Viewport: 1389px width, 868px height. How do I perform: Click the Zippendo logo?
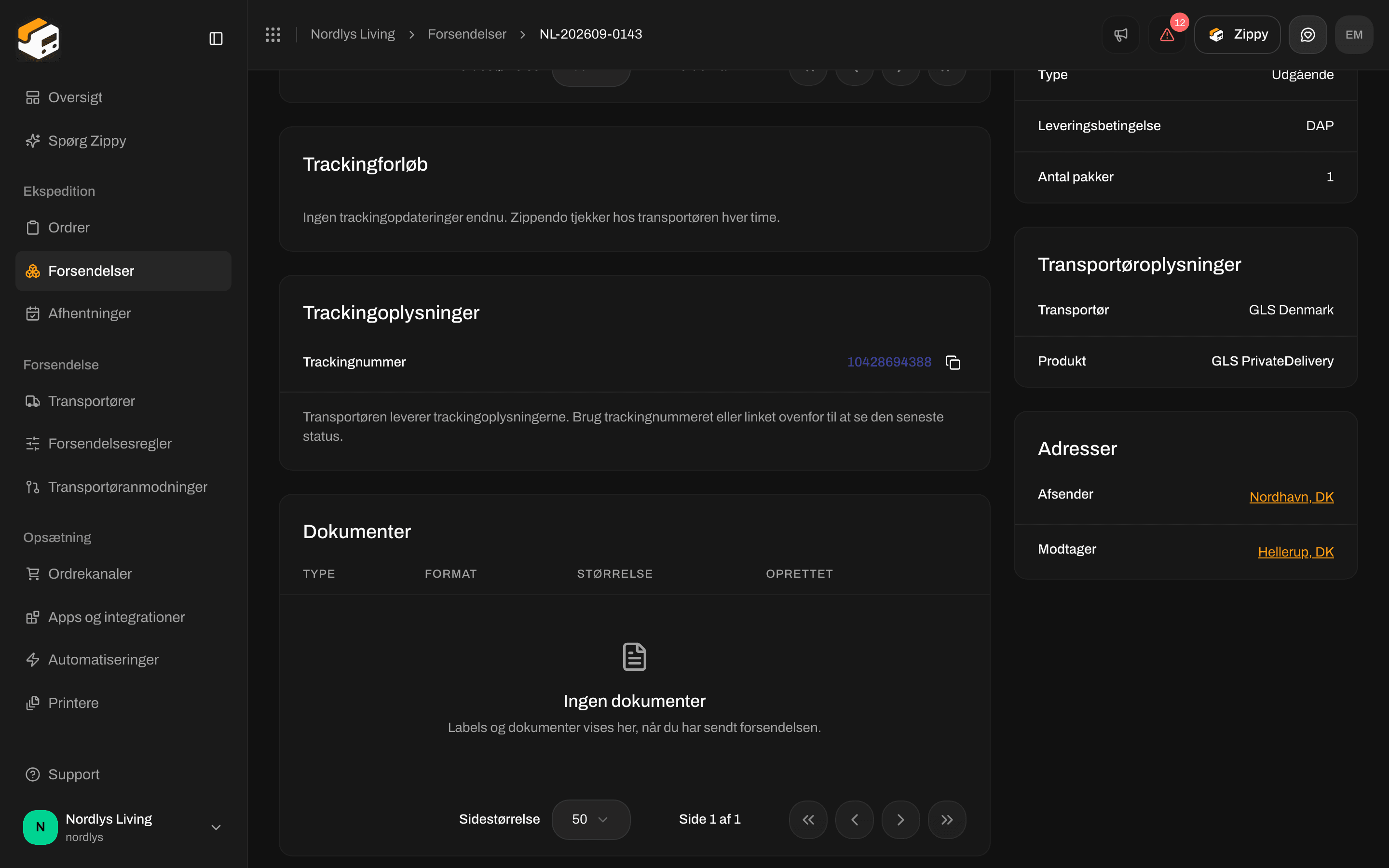[x=39, y=39]
